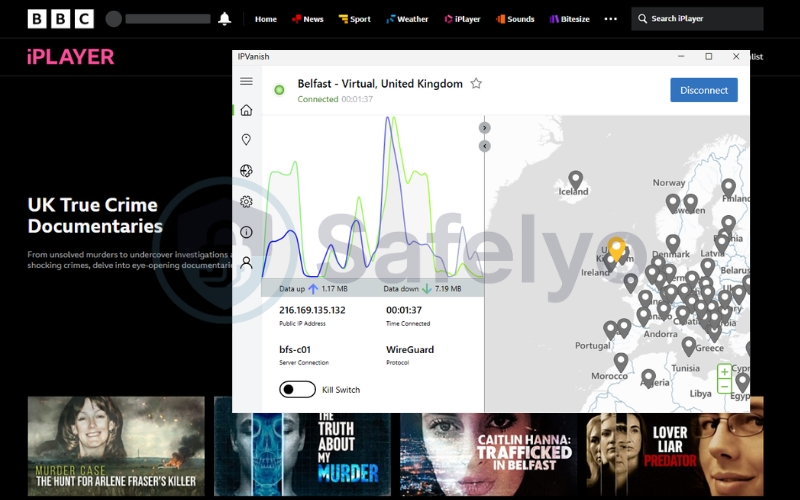Open The Truth About My Murder thumbnail
The image size is (800, 500).
click(303, 454)
